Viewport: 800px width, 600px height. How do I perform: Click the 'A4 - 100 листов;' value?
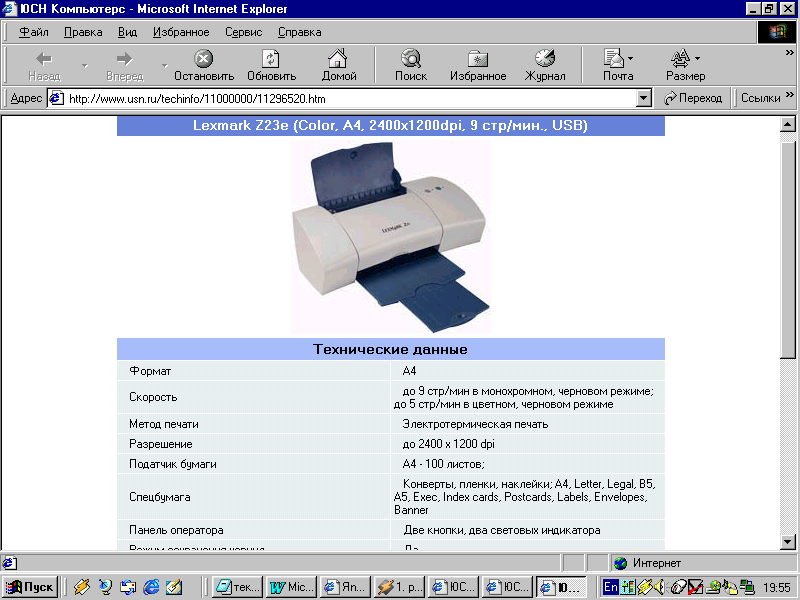443,464
